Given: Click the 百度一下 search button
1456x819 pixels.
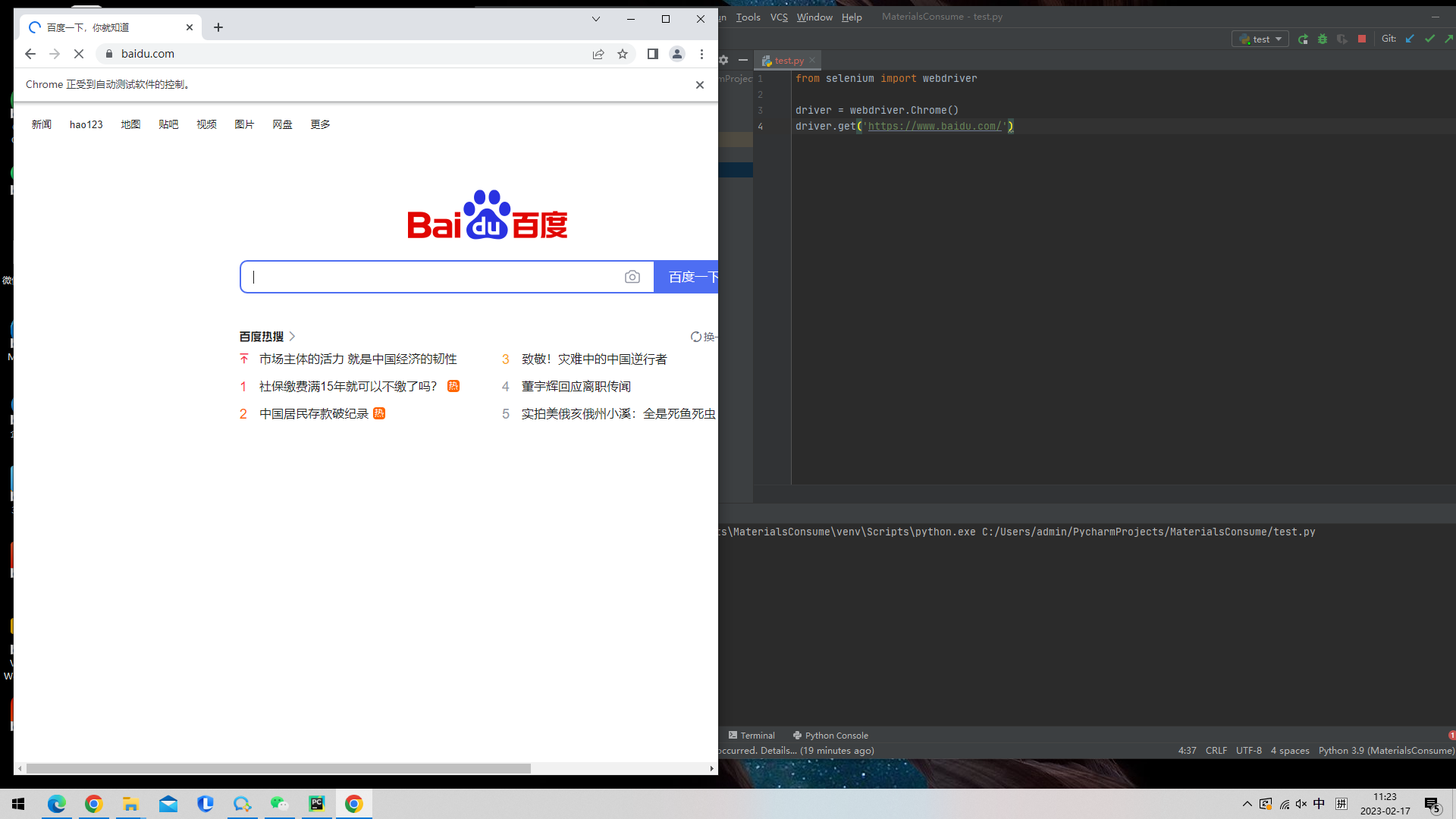Looking at the screenshot, I should (x=686, y=277).
